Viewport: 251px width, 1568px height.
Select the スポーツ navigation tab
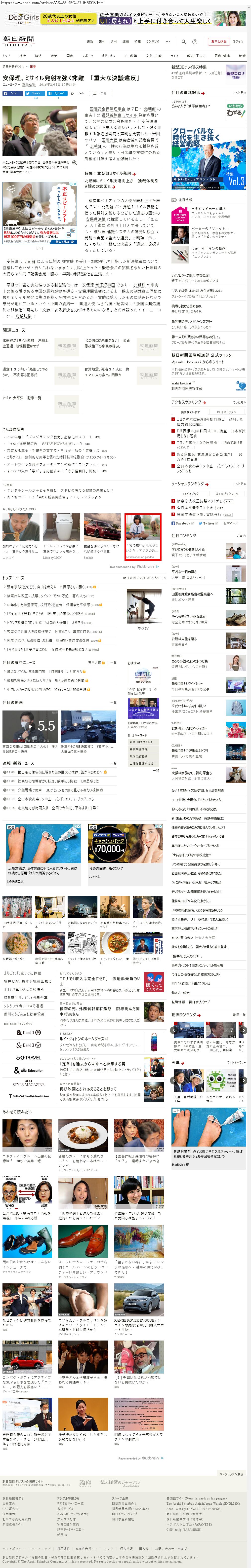pos(88,55)
